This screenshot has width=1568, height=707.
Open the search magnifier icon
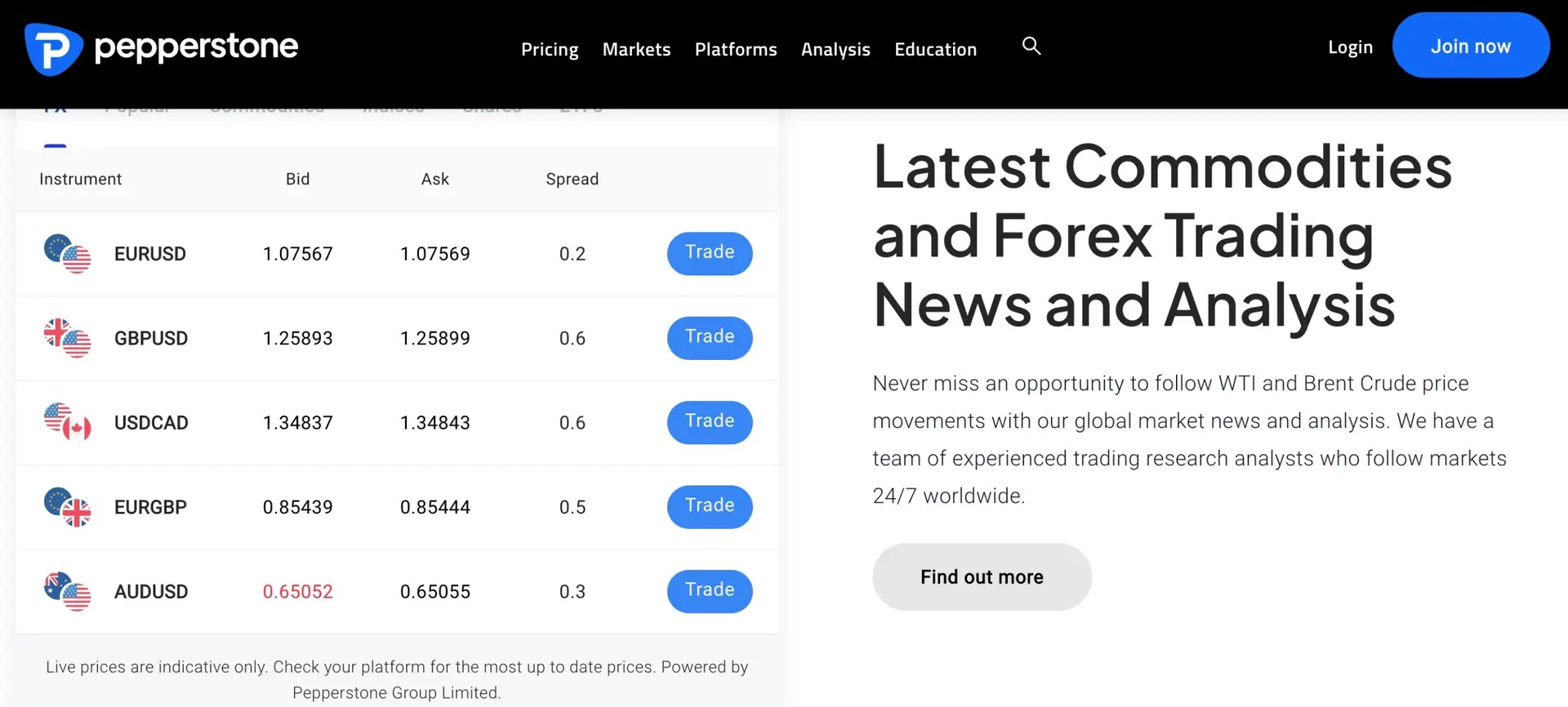(x=1031, y=46)
